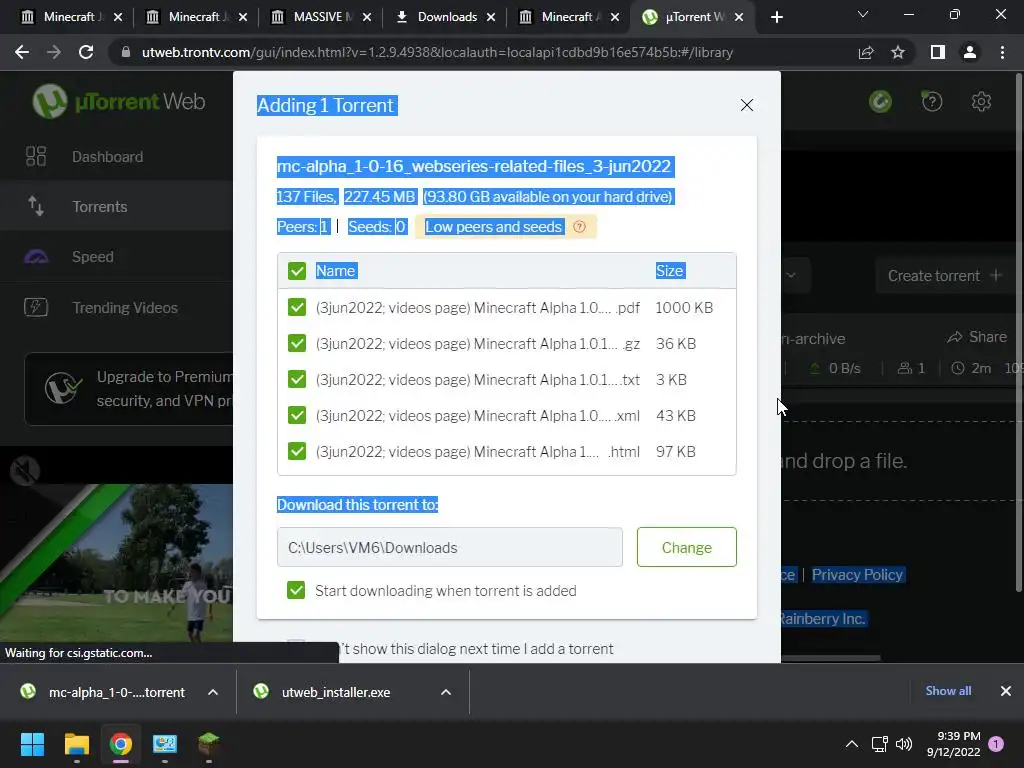Open the volume speaker tray icon
The width and height of the screenshot is (1024, 768).
click(904, 744)
